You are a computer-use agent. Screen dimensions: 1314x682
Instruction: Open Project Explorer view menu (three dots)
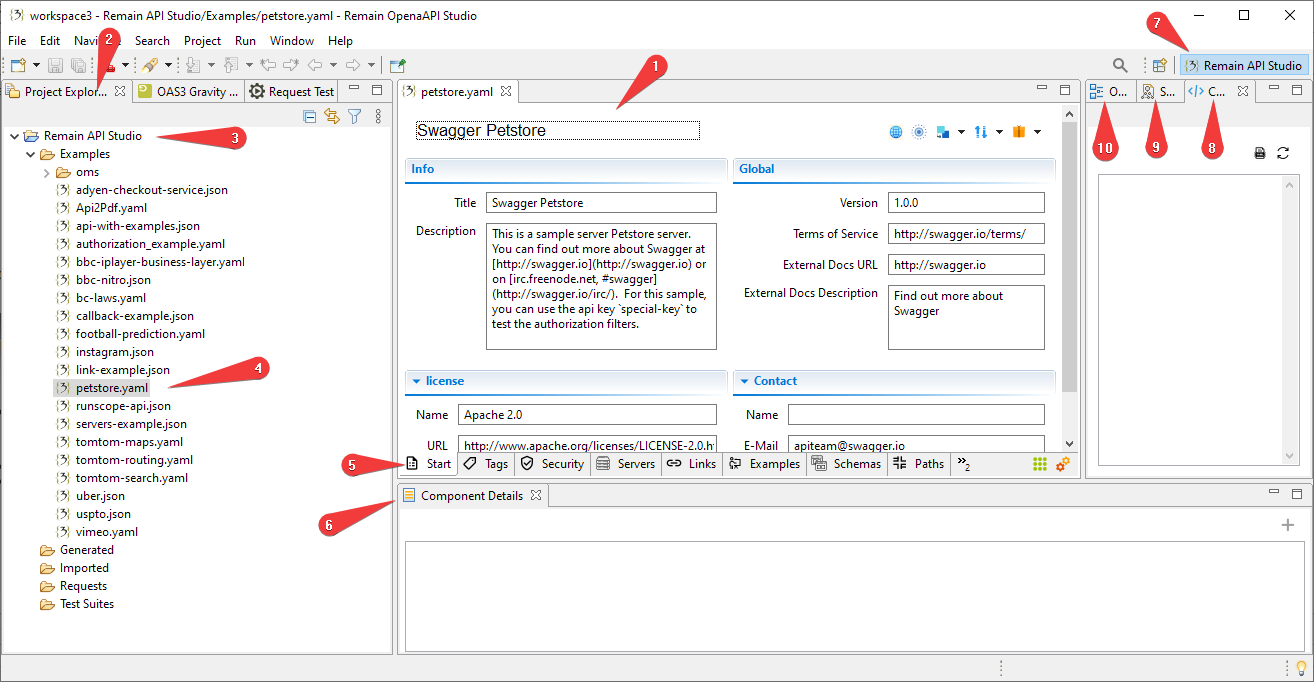[378, 117]
